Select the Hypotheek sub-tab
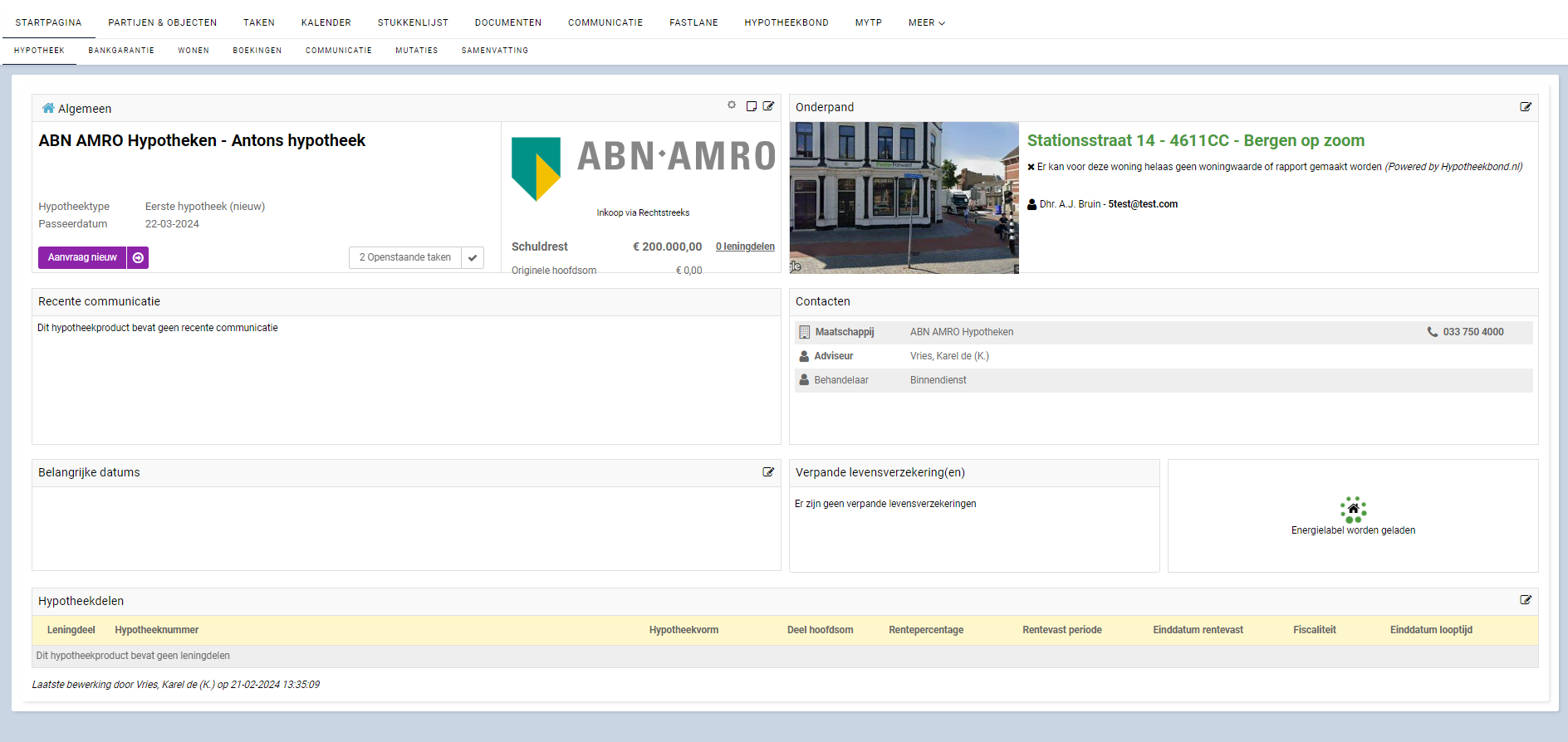This screenshot has height=742, width=1568. pos(39,51)
